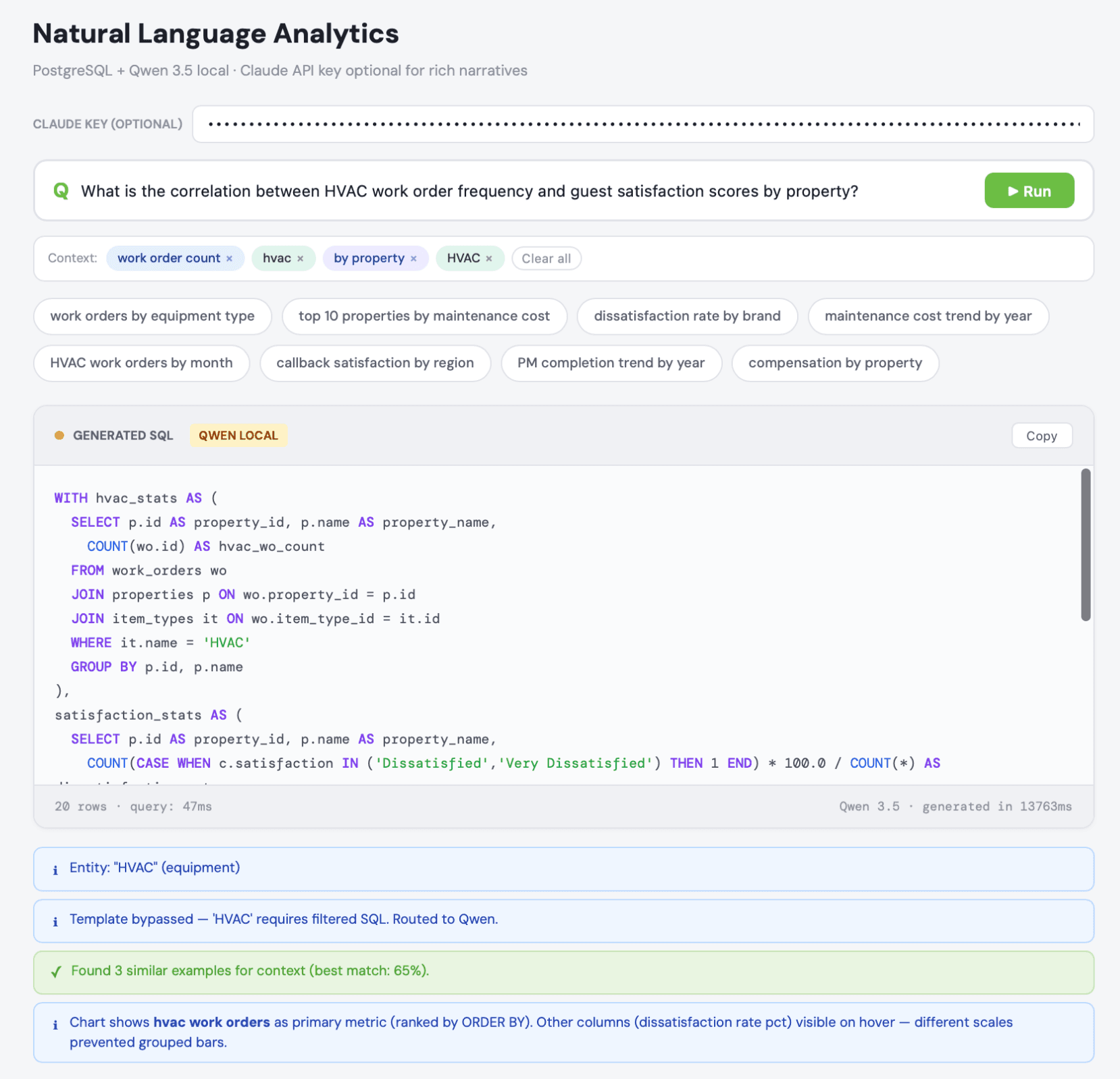
Task: Click the info icon on the Entity HVAC notice
Action: point(55,869)
